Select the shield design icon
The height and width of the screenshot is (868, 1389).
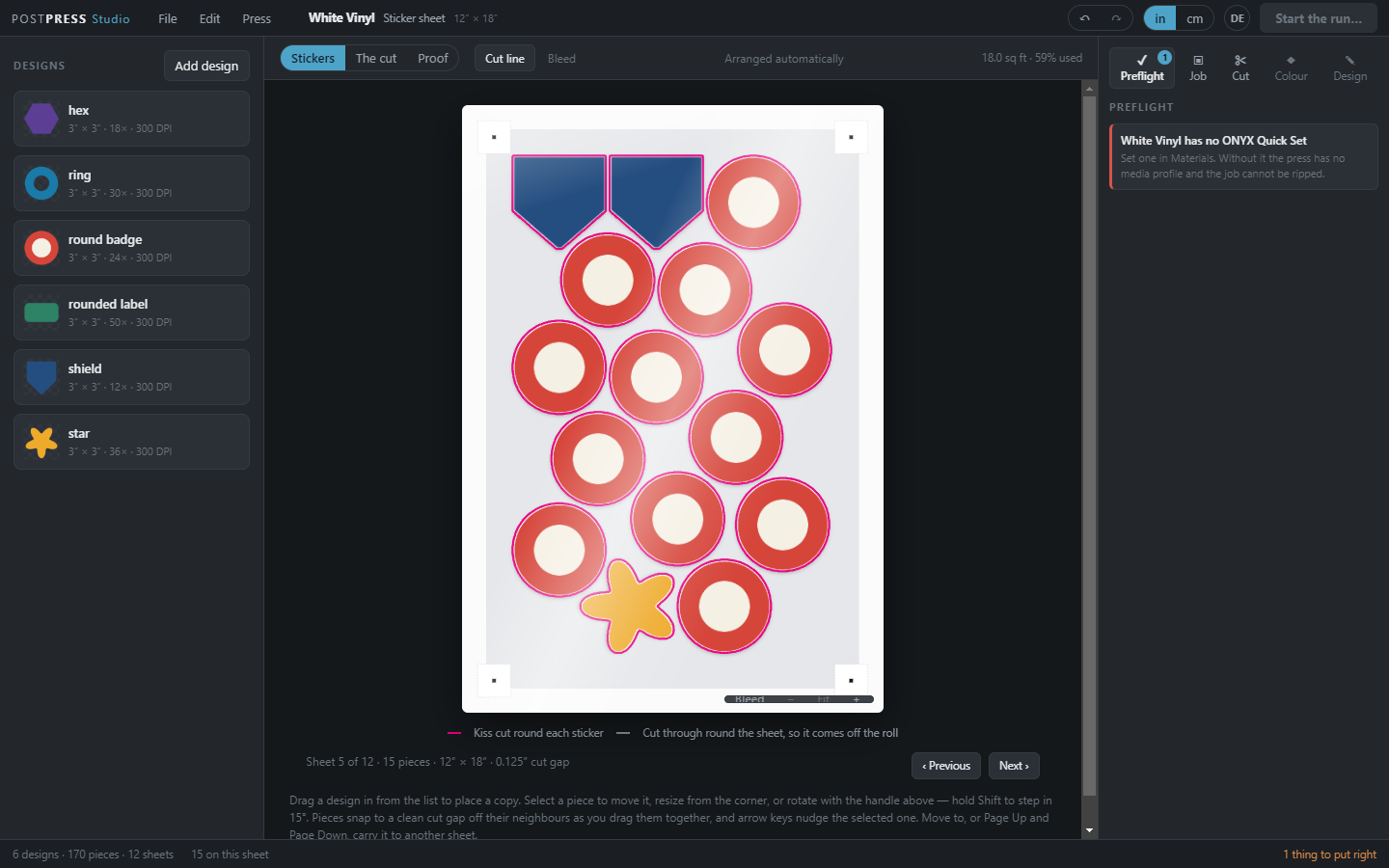(x=41, y=377)
